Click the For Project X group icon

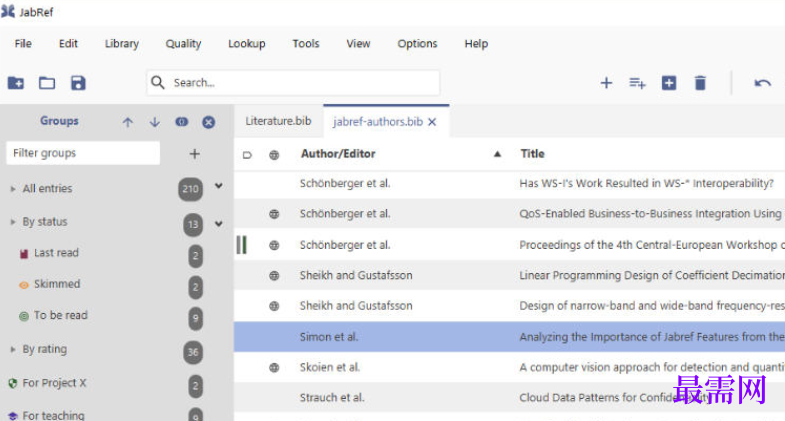(x=13, y=383)
